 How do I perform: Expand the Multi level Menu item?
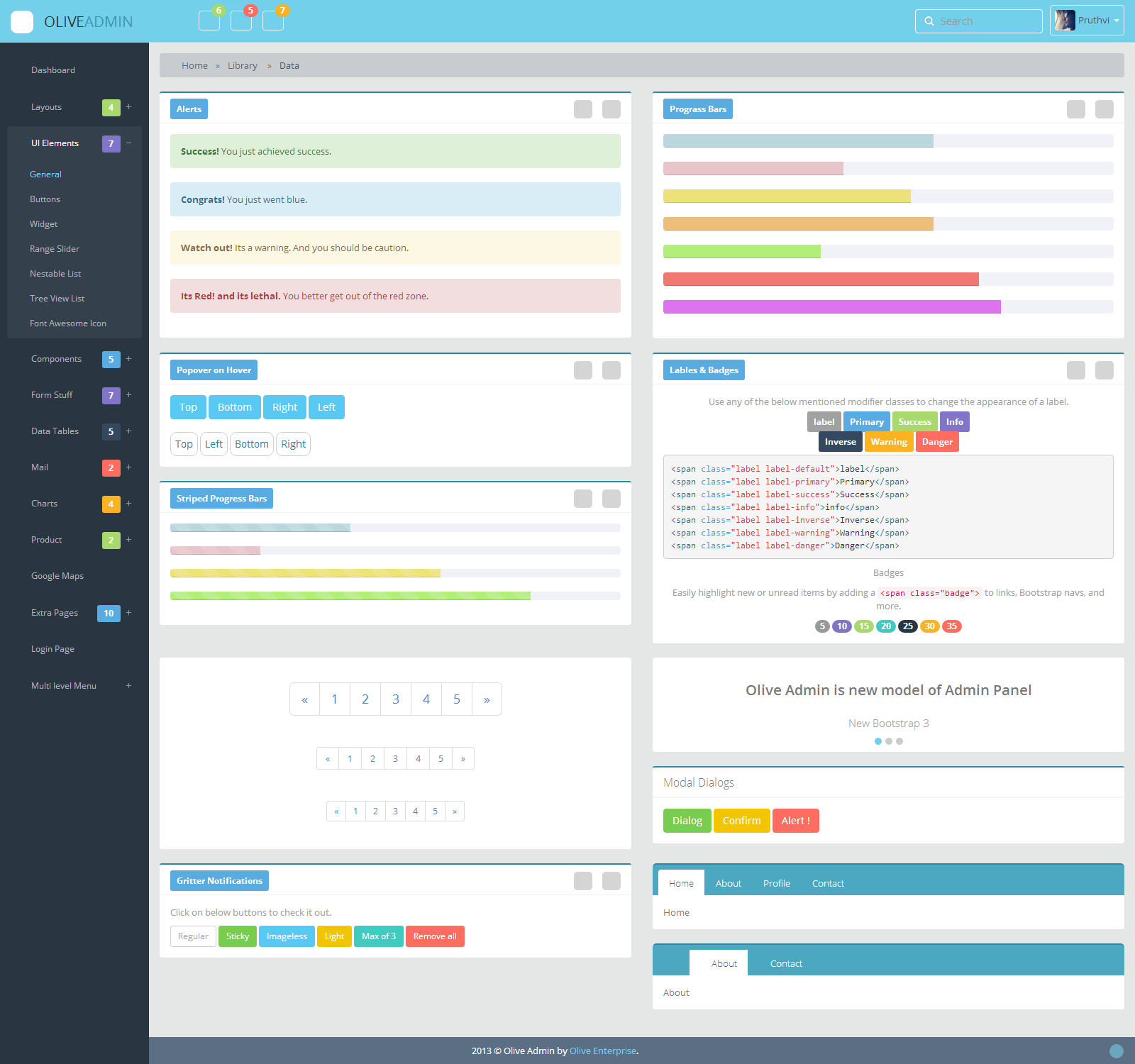click(129, 686)
